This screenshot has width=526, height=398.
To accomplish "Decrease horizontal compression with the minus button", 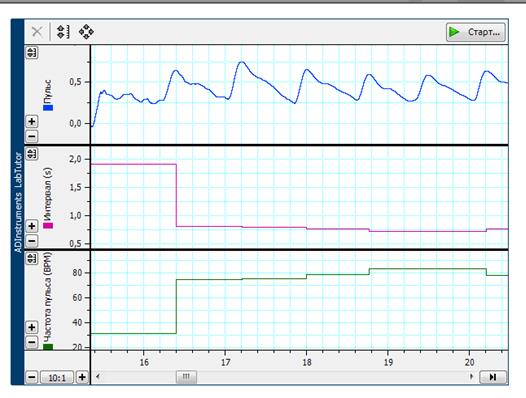I will [32, 378].
